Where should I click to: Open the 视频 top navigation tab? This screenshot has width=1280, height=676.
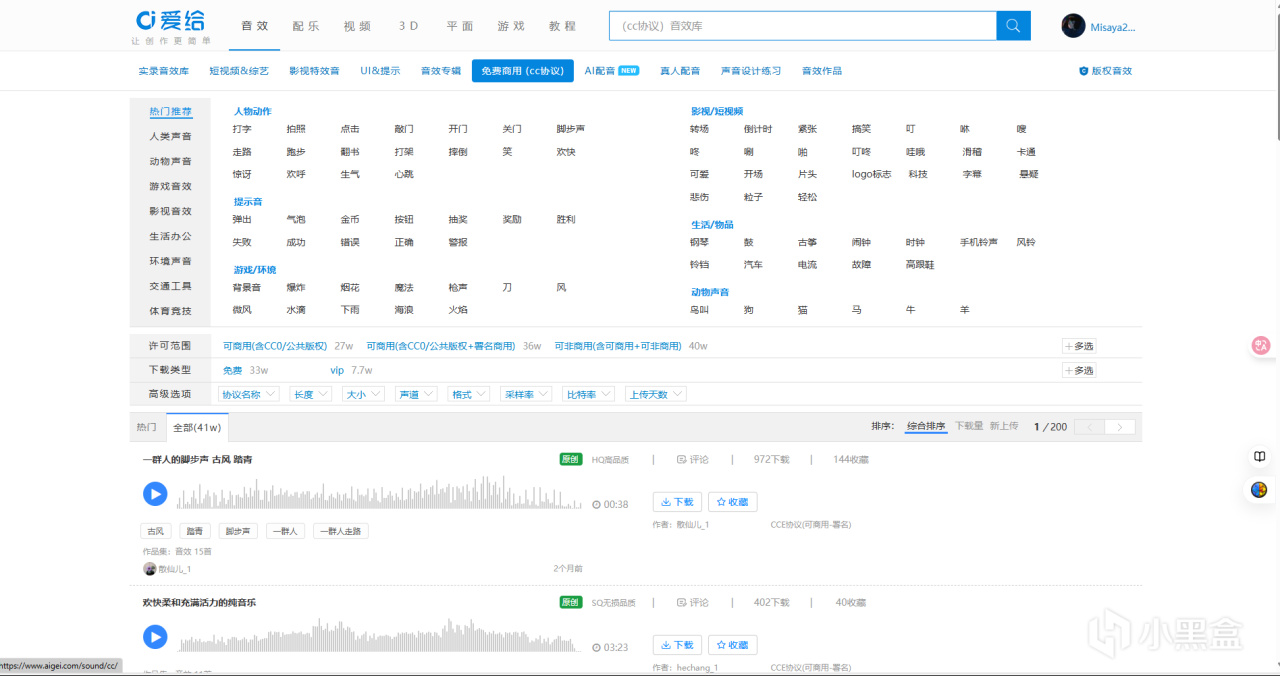pyautogui.click(x=357, y=26)
